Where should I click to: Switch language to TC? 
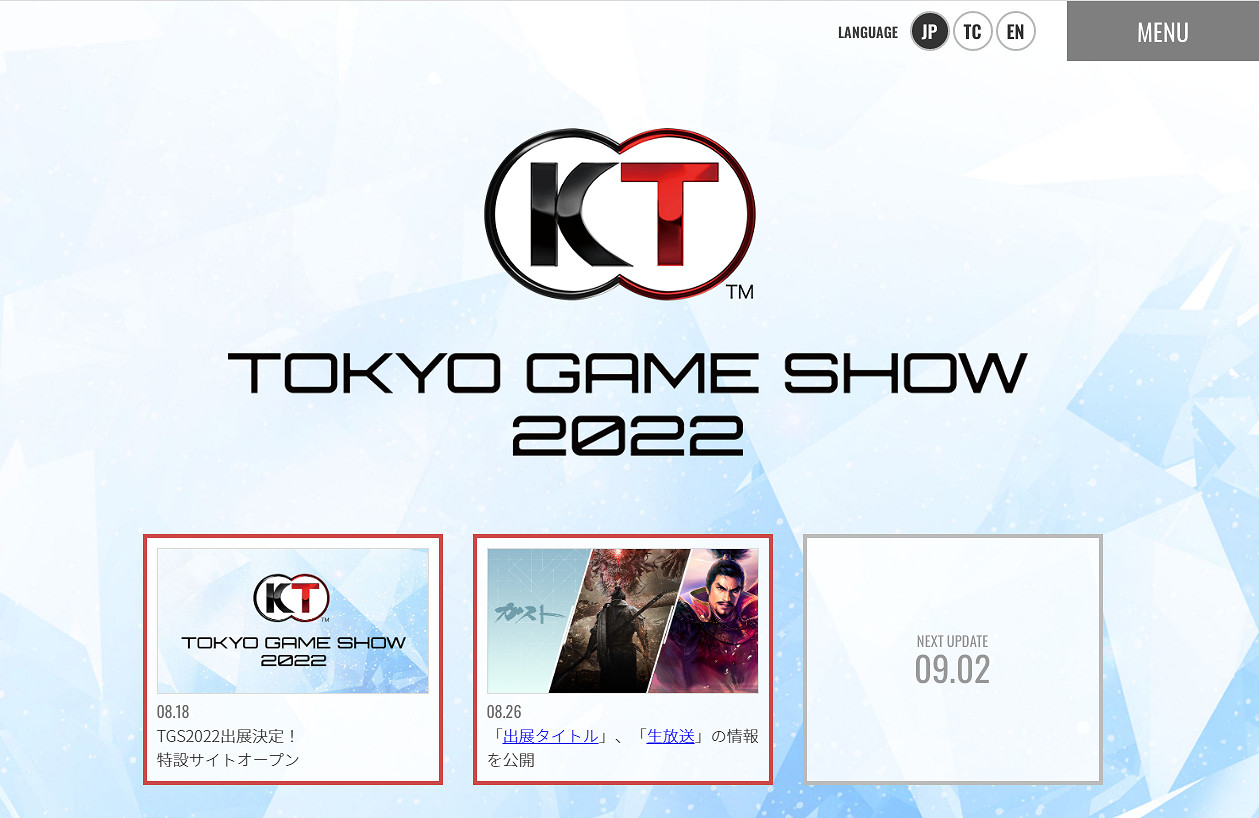click(972, 32)
